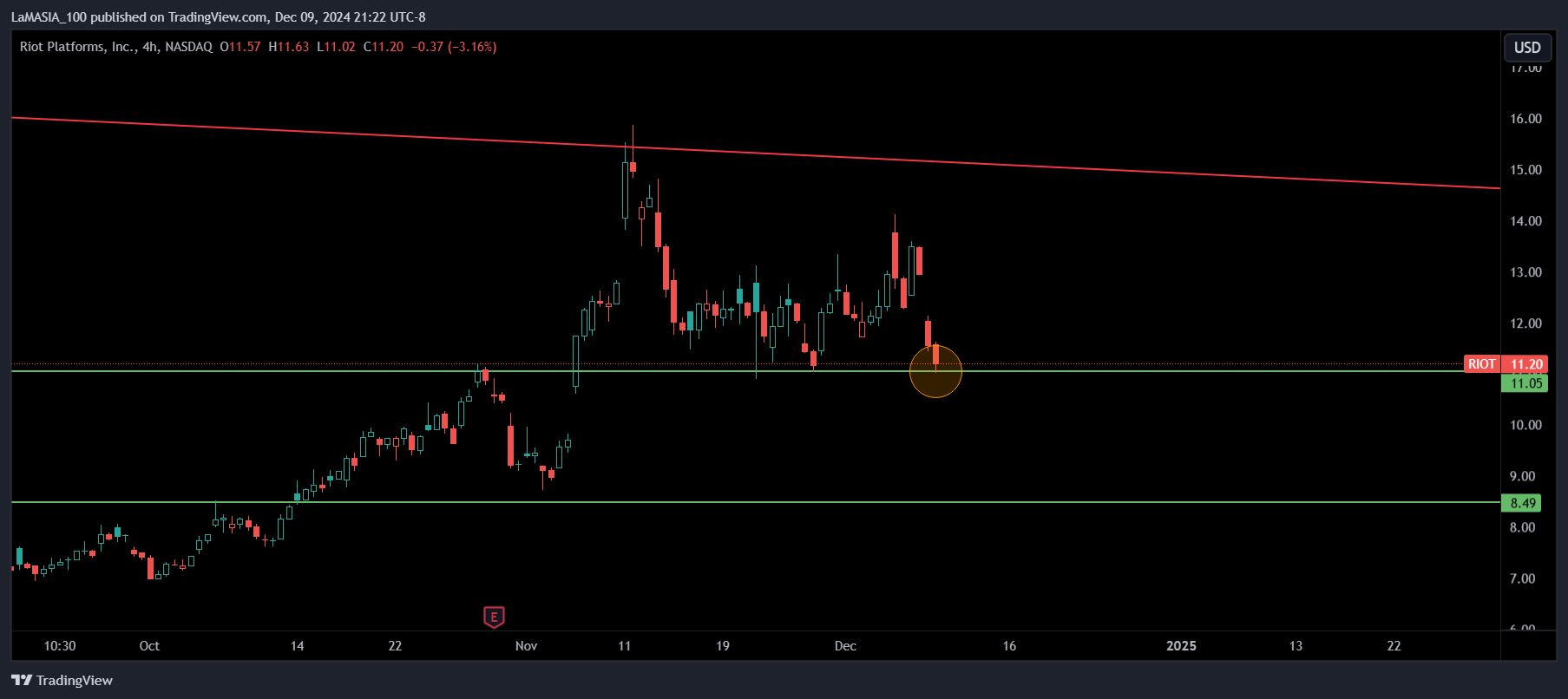Click the 2025 label on time axis
Screen dimensions: 1568x699
[x=1181, y=646]
